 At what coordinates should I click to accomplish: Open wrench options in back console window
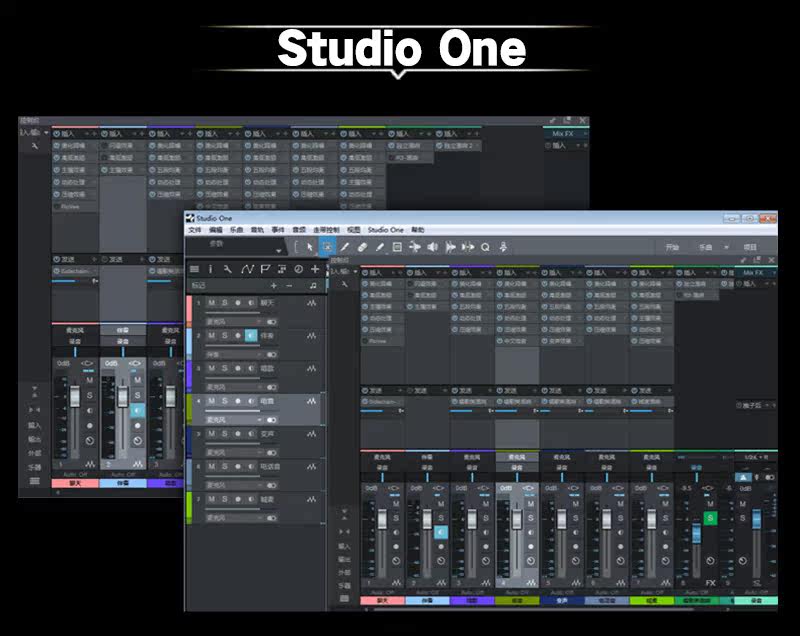[35, 146]
